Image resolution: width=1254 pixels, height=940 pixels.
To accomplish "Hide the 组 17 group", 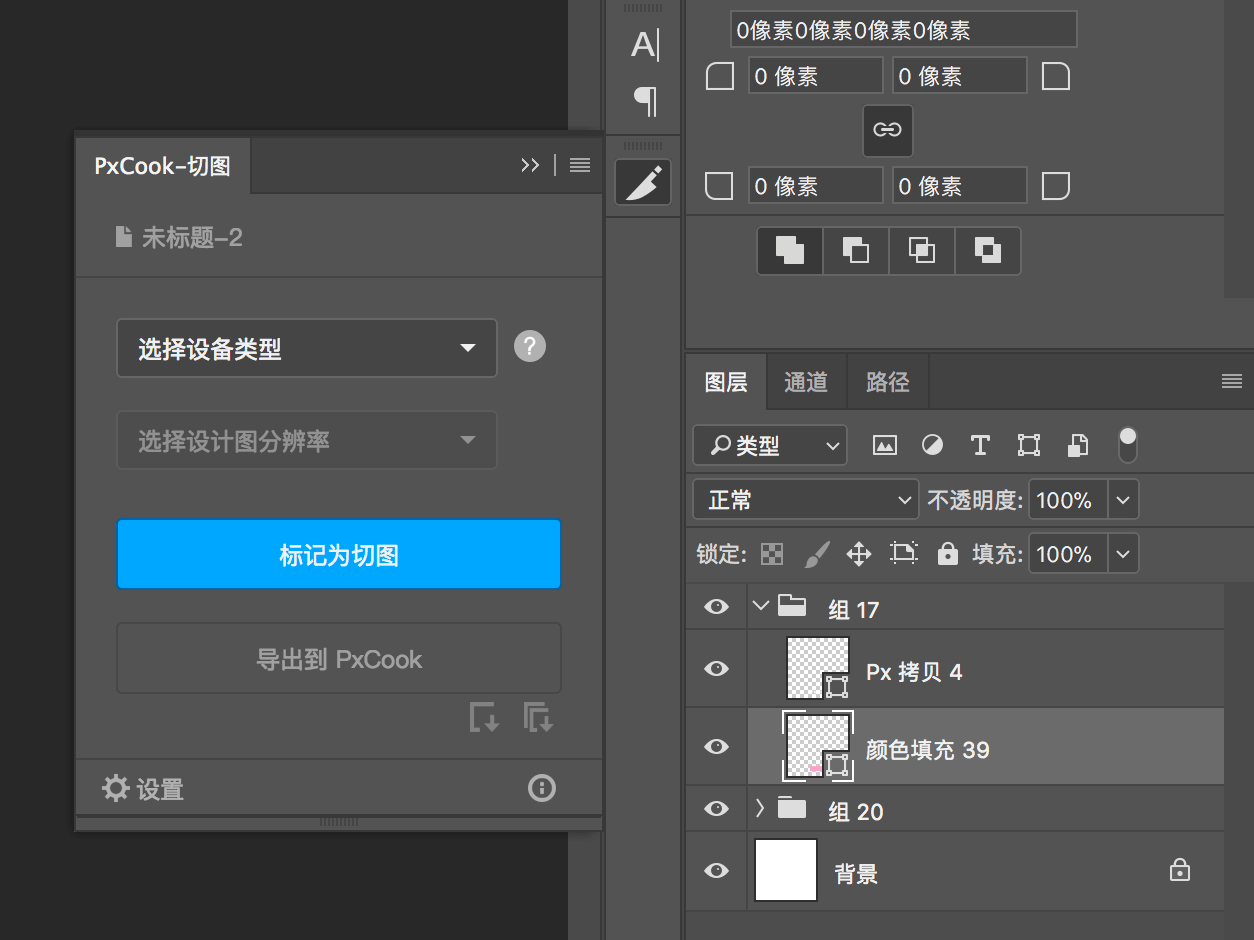I will (716, 607).
